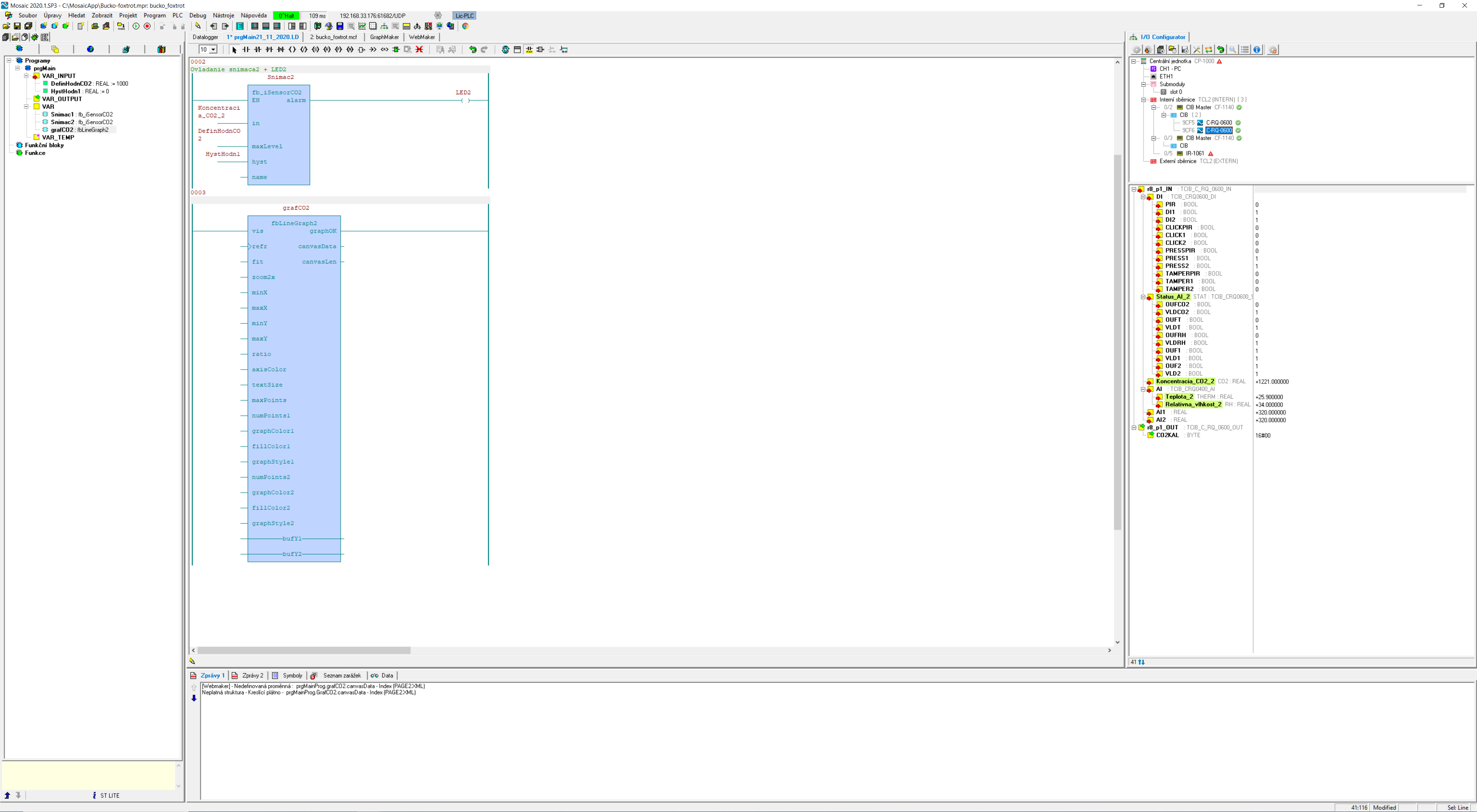
Task: Click the red Stop PLC button
Action: point(147,27)
